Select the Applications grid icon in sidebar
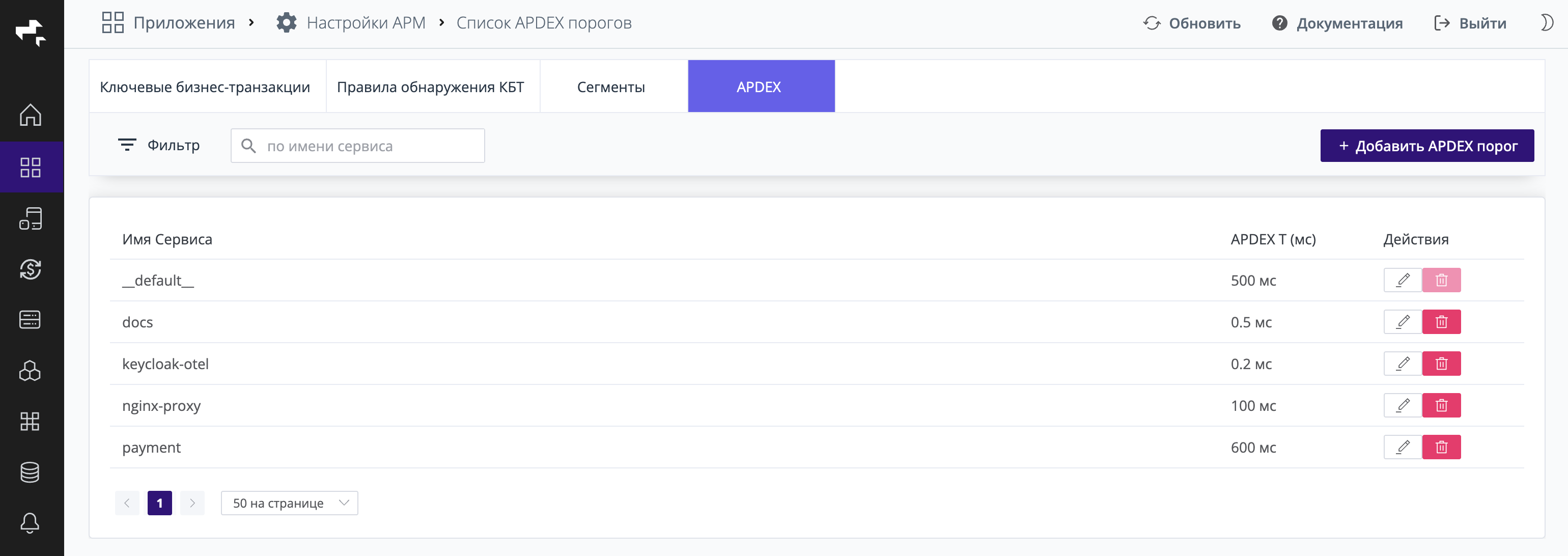The width and height of the screenshot is (1568, 556). click(x=31, y=168)
